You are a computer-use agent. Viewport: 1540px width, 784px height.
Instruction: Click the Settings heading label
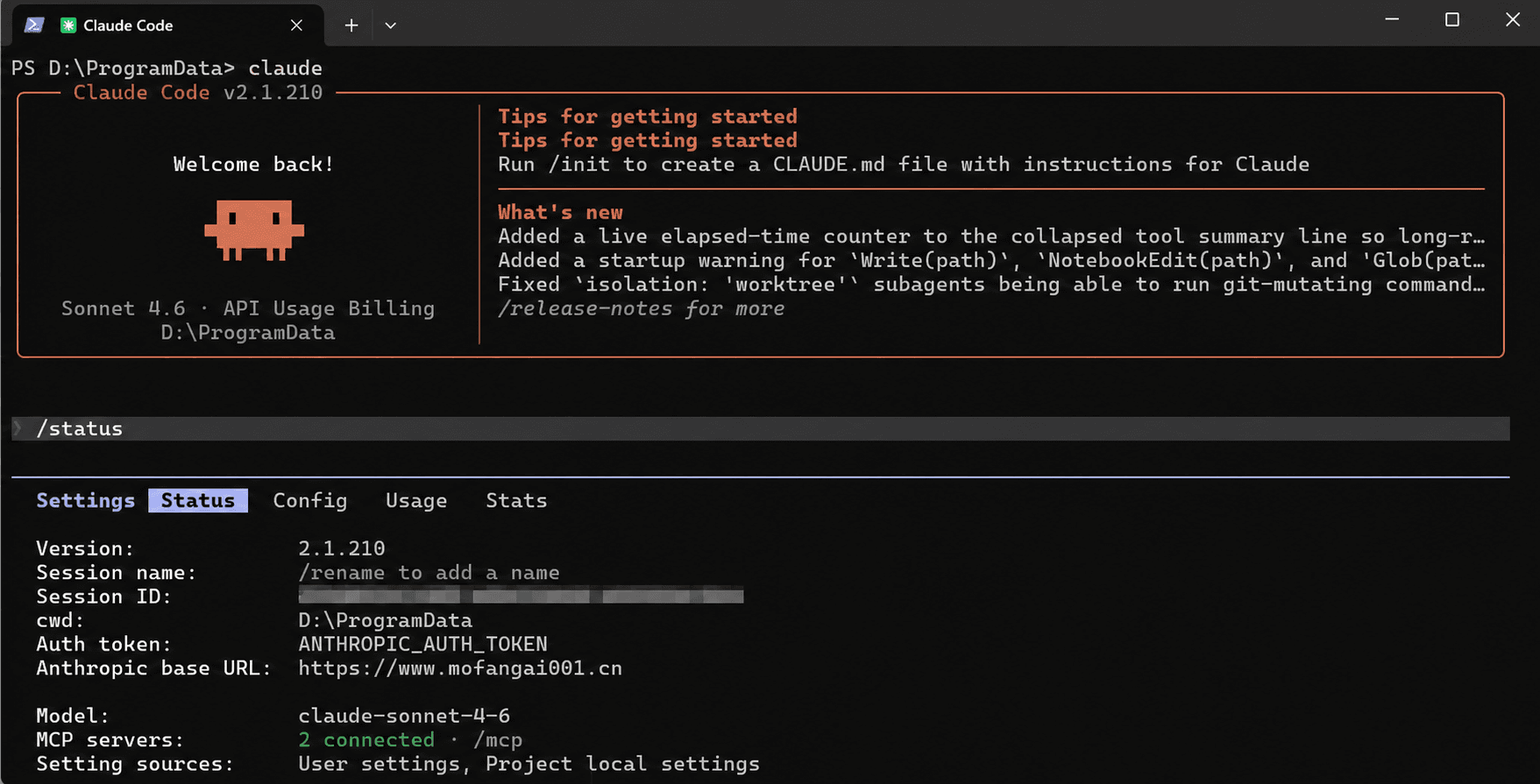pos(86,500)
